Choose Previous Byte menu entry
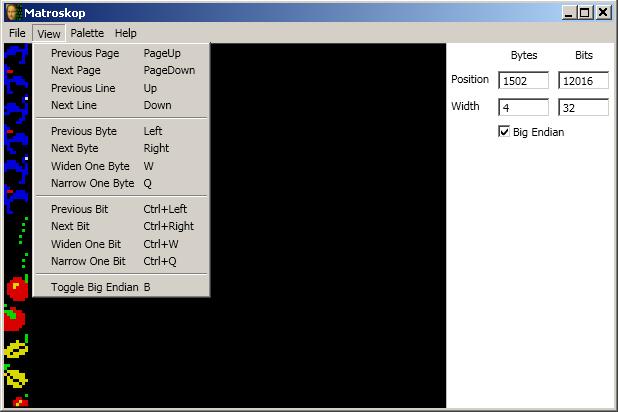This screenshot has height=412, width=618. pyautogui.click(x=122, y=131)
